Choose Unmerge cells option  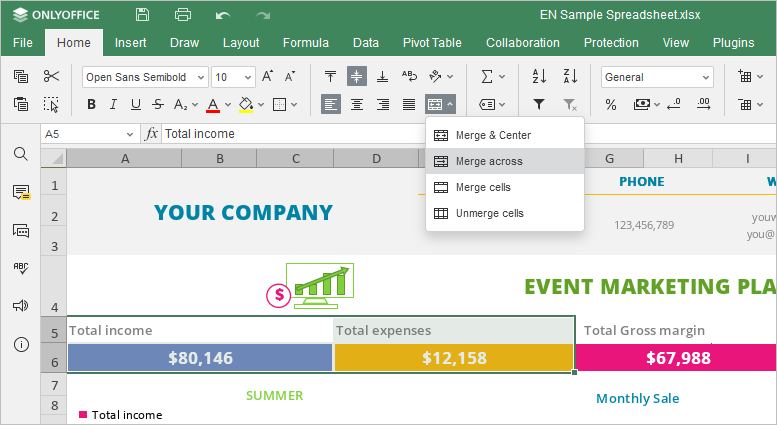pos(489,213)
